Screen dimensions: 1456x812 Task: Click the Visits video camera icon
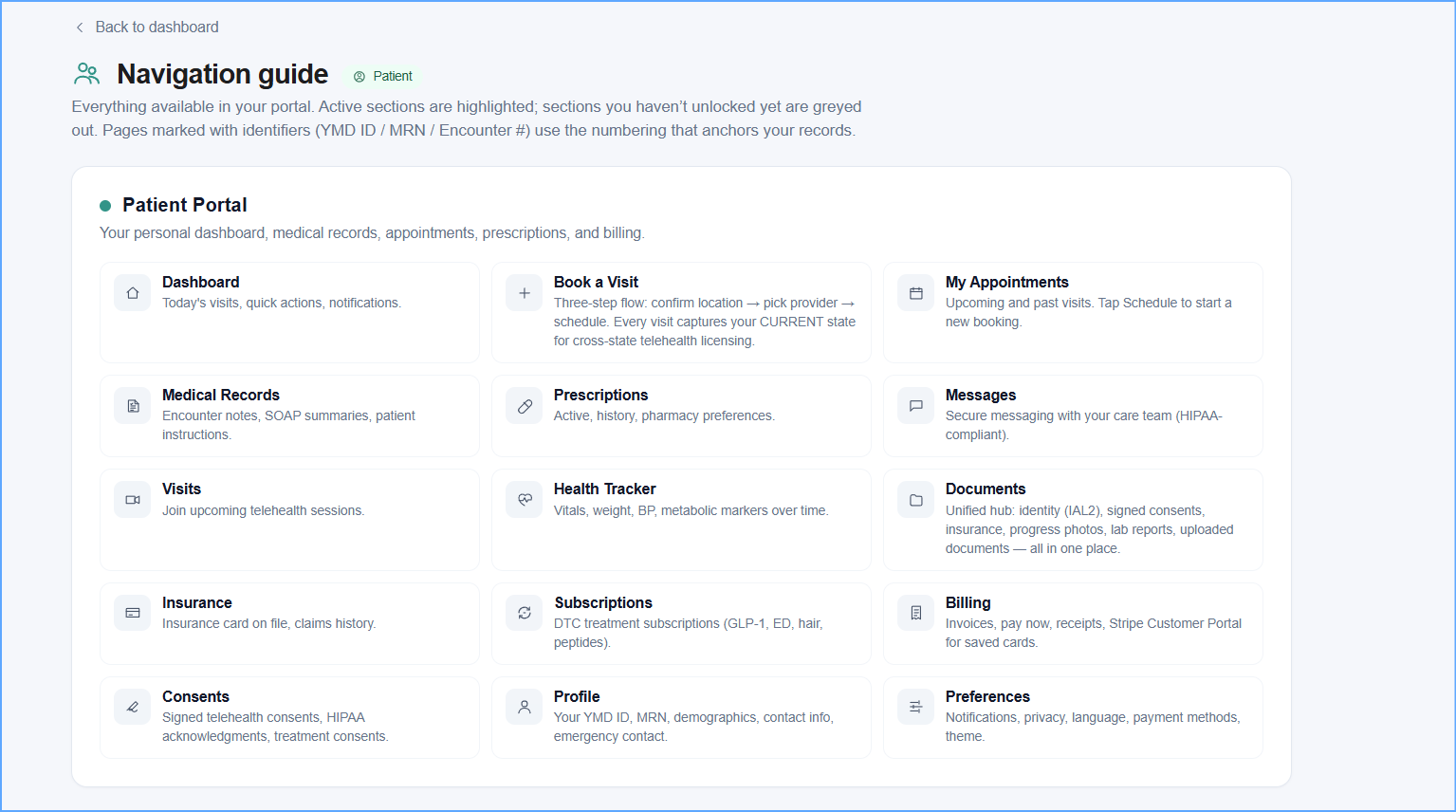133,500
